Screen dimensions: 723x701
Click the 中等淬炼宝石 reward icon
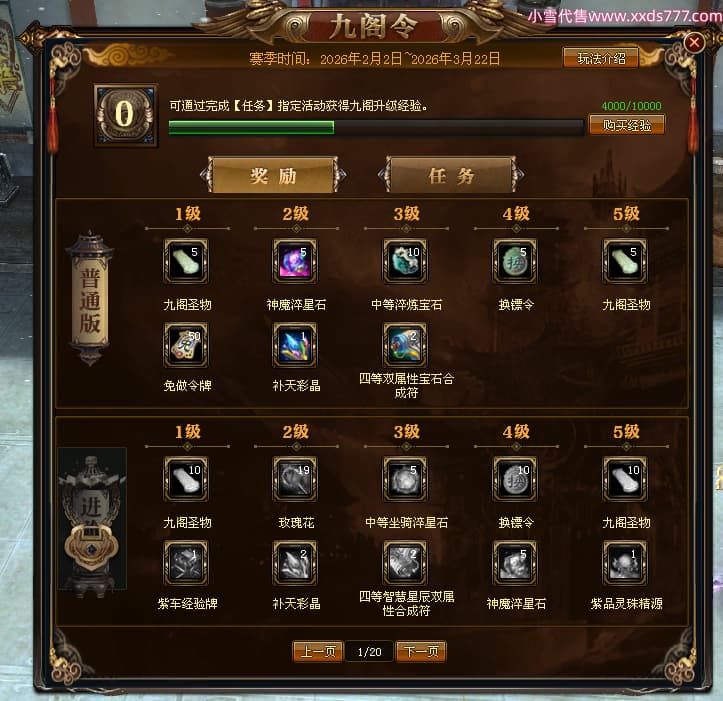pyautogui.click(x=405, y=261)
